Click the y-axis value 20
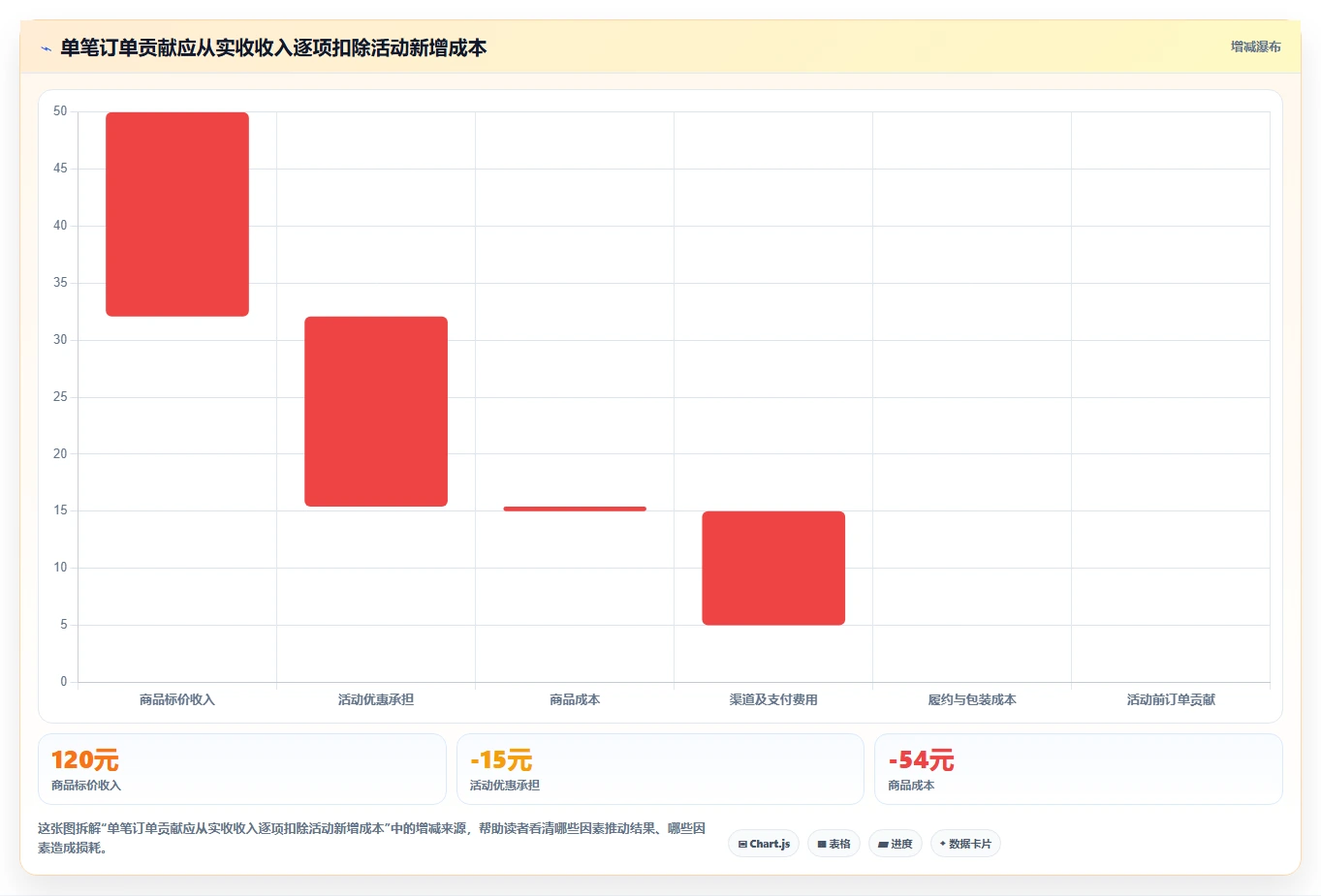This screenshot has height=896, width=1321. pos(60,453)
